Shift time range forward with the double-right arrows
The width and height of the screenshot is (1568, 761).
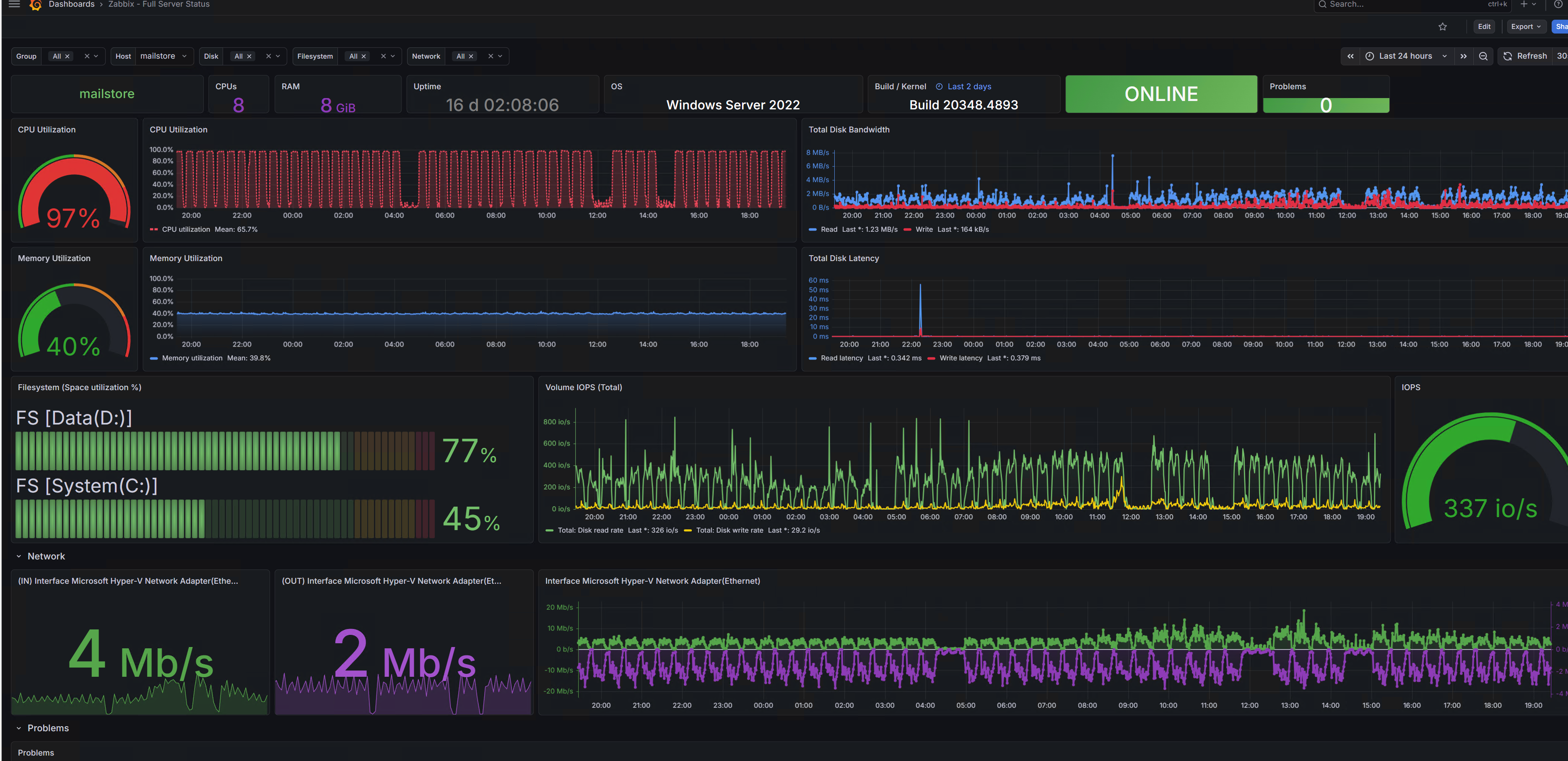coord(1463,56)
